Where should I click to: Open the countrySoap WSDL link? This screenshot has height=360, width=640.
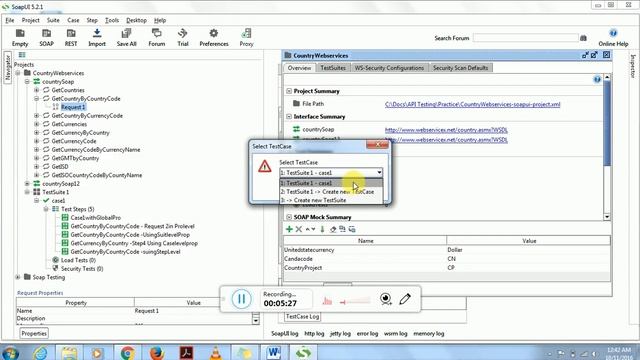click(446, 130)
